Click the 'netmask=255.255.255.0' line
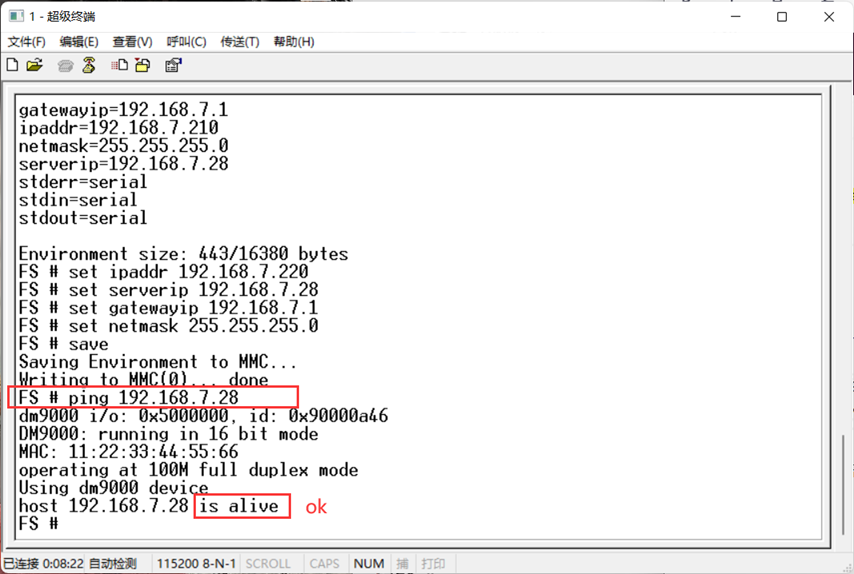854x574 pixels. (124, 146)
